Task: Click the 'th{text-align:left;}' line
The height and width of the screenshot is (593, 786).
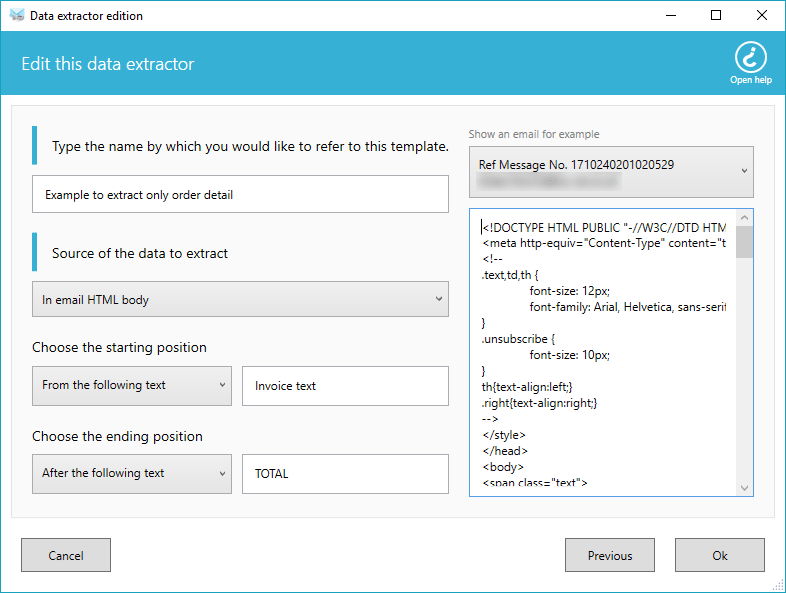Action: point(527,387)
